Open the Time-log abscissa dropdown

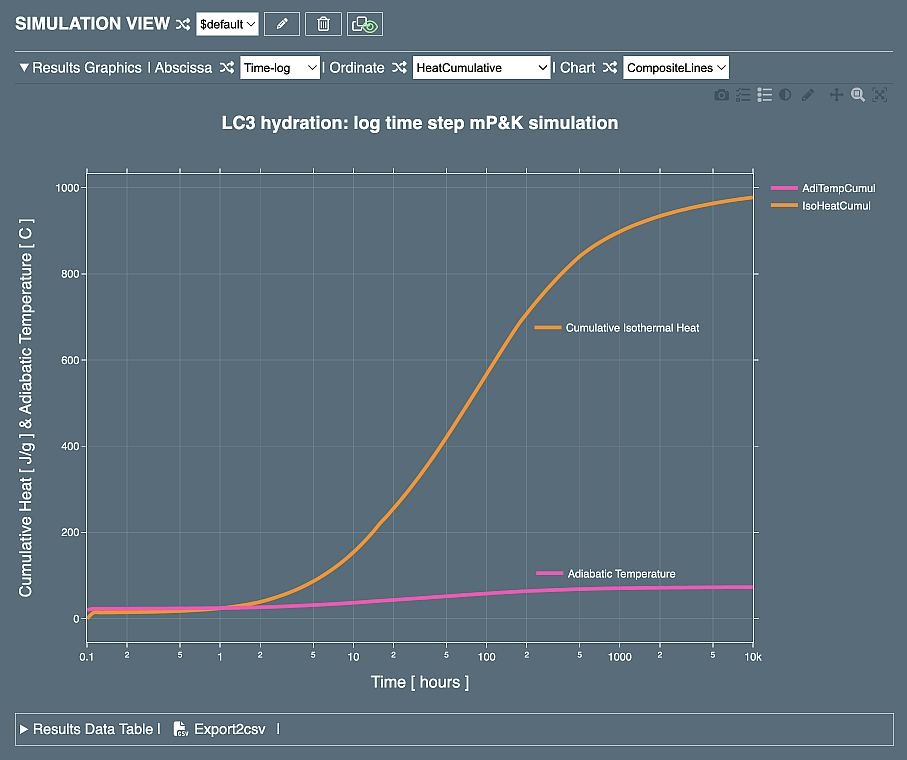[x=280, y=68]
